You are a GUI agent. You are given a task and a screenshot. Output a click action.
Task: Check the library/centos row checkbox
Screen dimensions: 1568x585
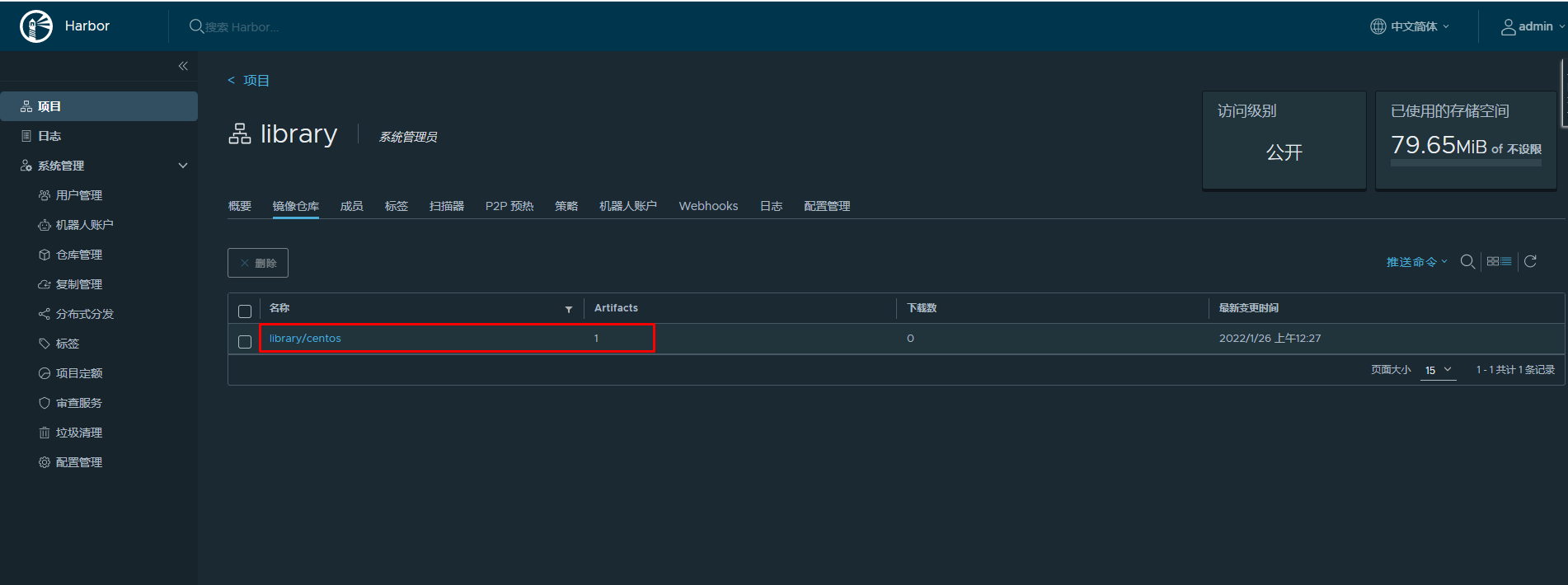(x=245, y=342)
